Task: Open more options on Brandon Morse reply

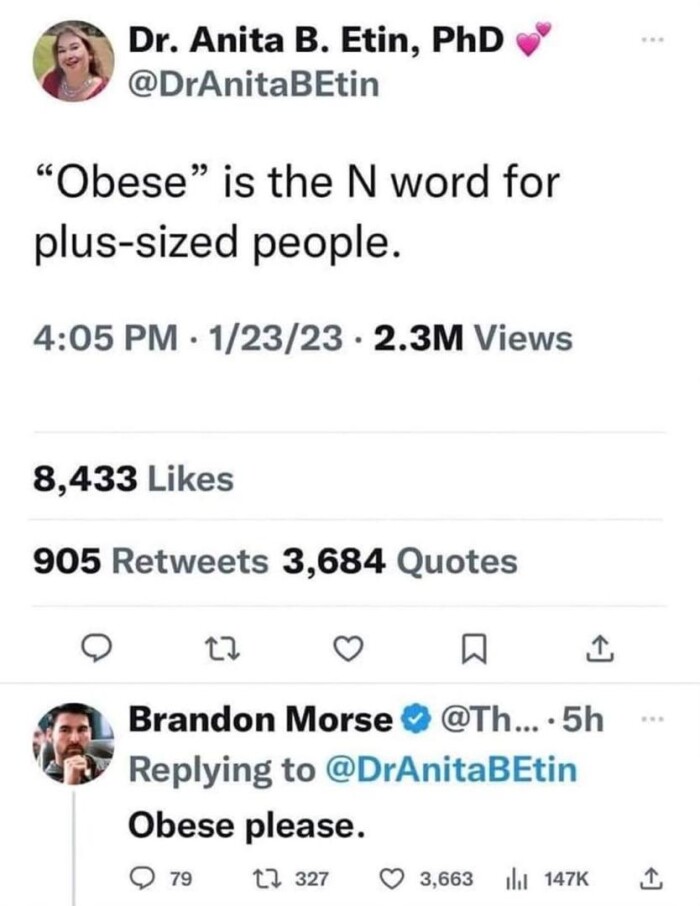Action: pyautogui.click(x=650, y=718)
